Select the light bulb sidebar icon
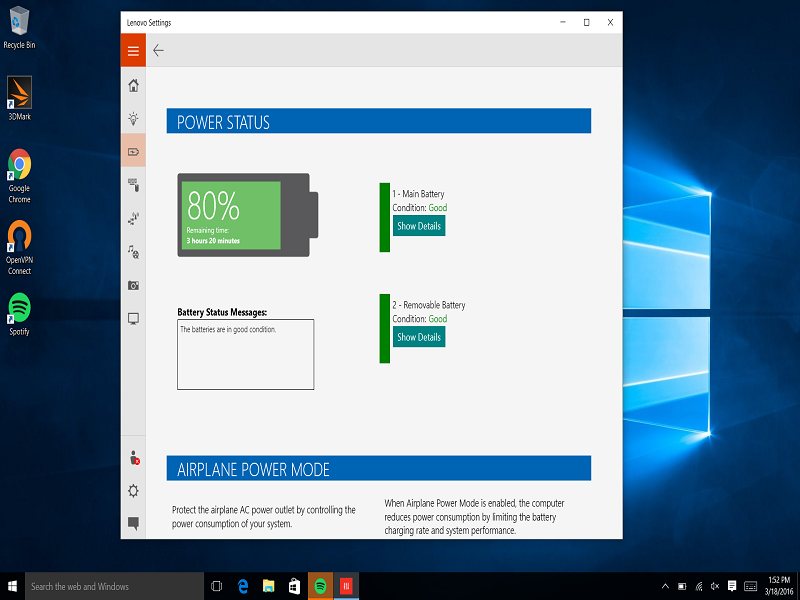The height and width of the screenshot is (600, 800). [x=133, y=118]
